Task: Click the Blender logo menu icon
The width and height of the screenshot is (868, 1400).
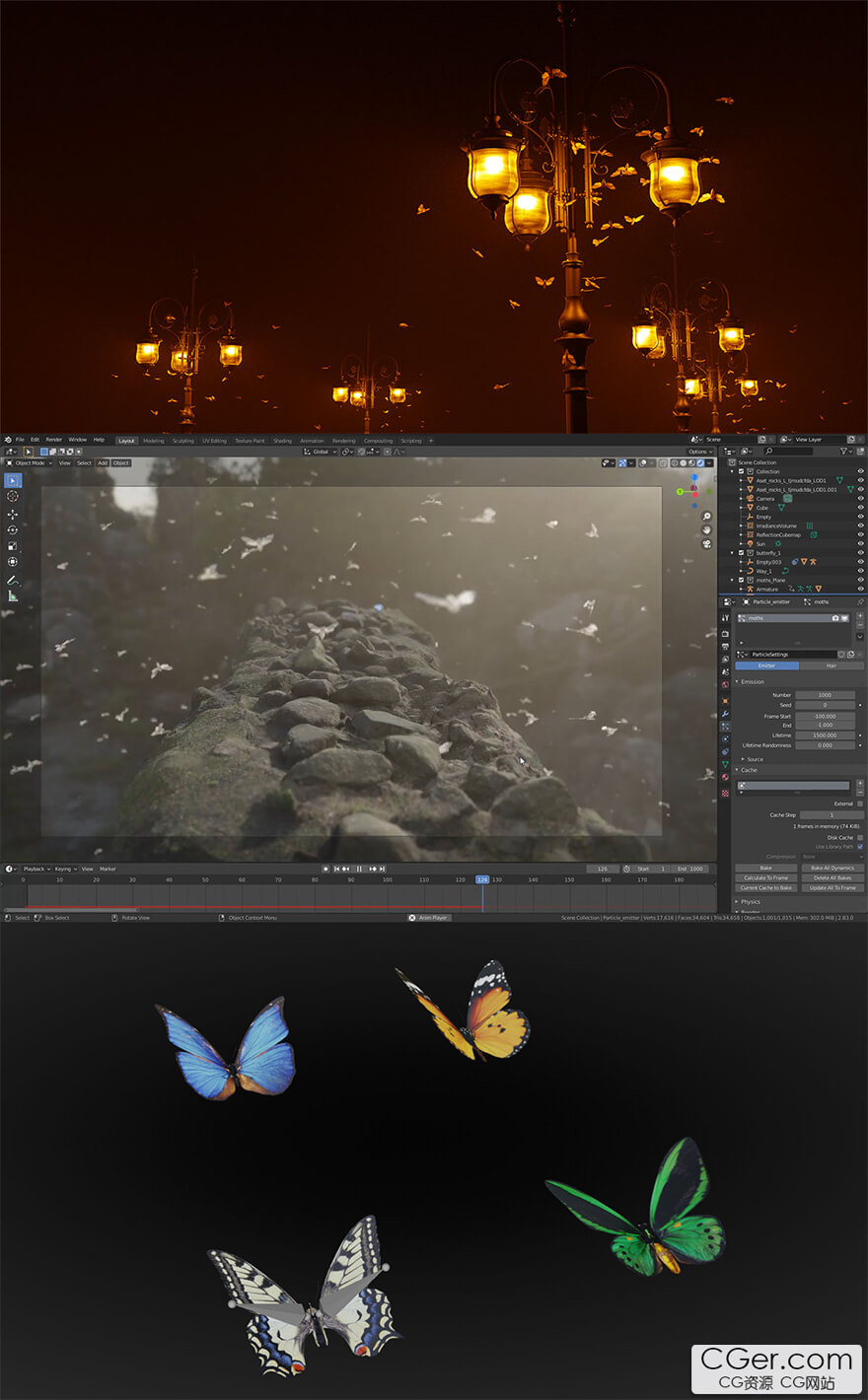Action: (8, 440)
